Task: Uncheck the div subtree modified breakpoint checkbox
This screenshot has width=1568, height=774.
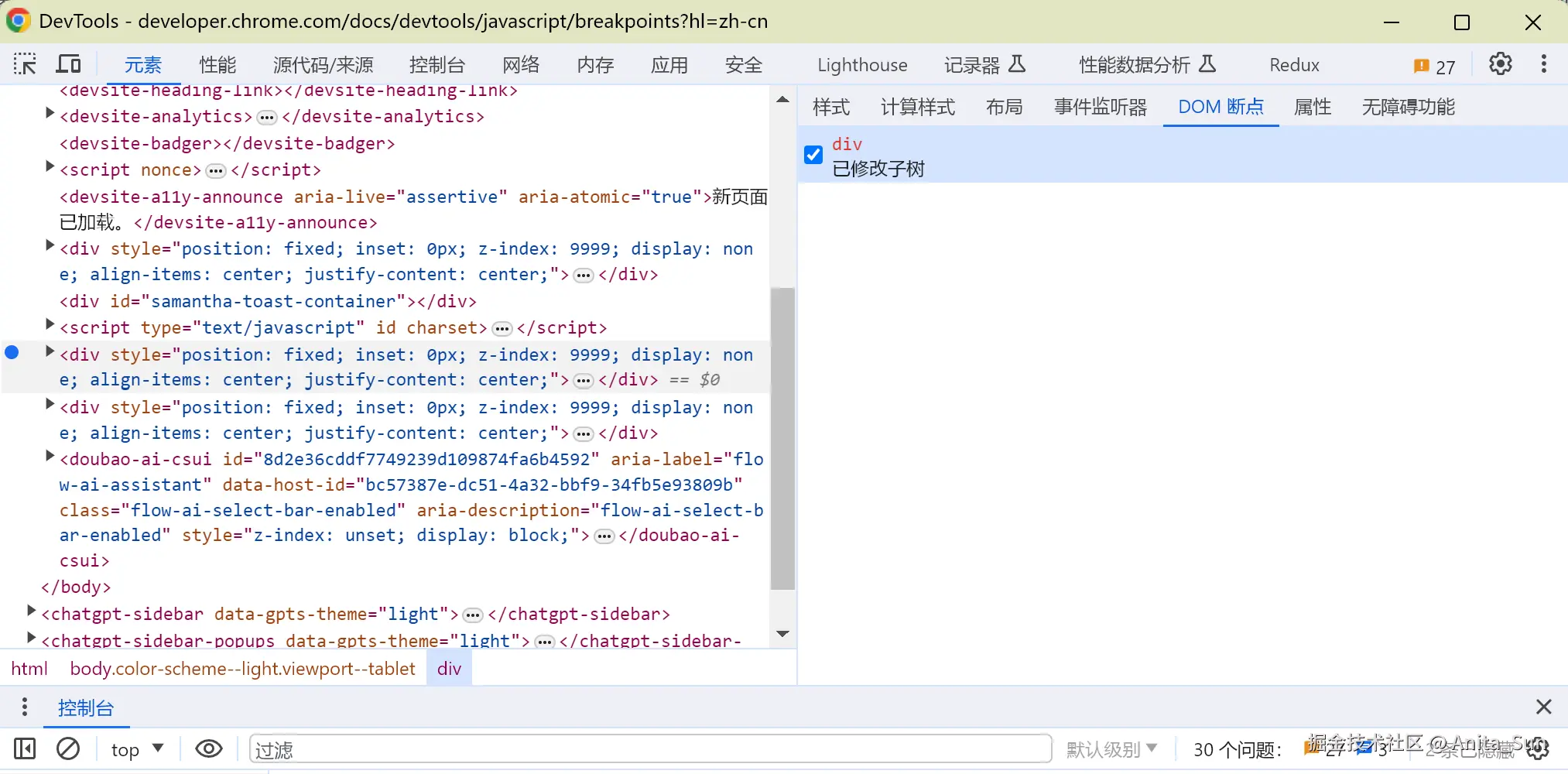Action: tap(813, 155)
